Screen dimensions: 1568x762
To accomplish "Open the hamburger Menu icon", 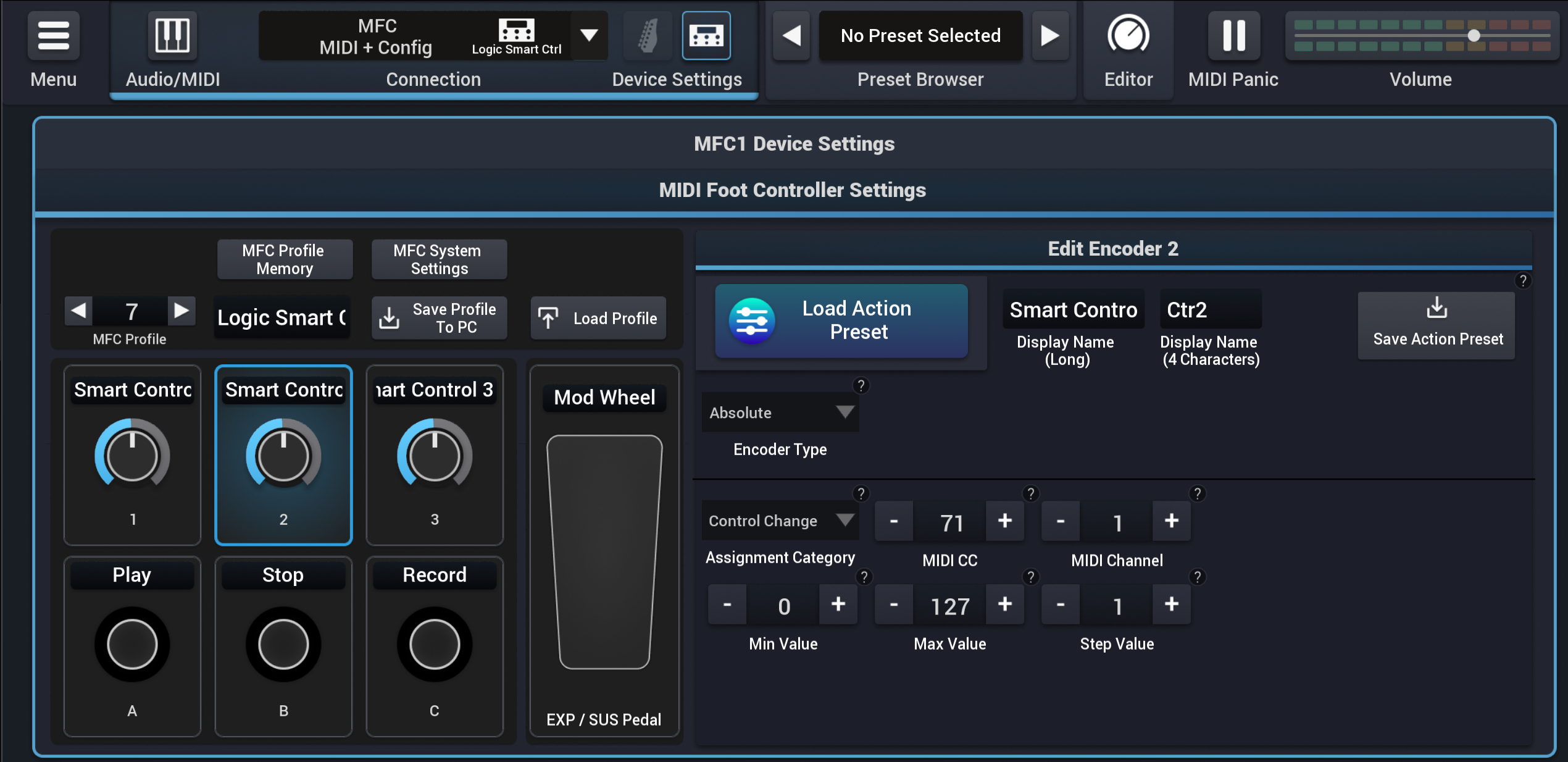I will 53,35.
